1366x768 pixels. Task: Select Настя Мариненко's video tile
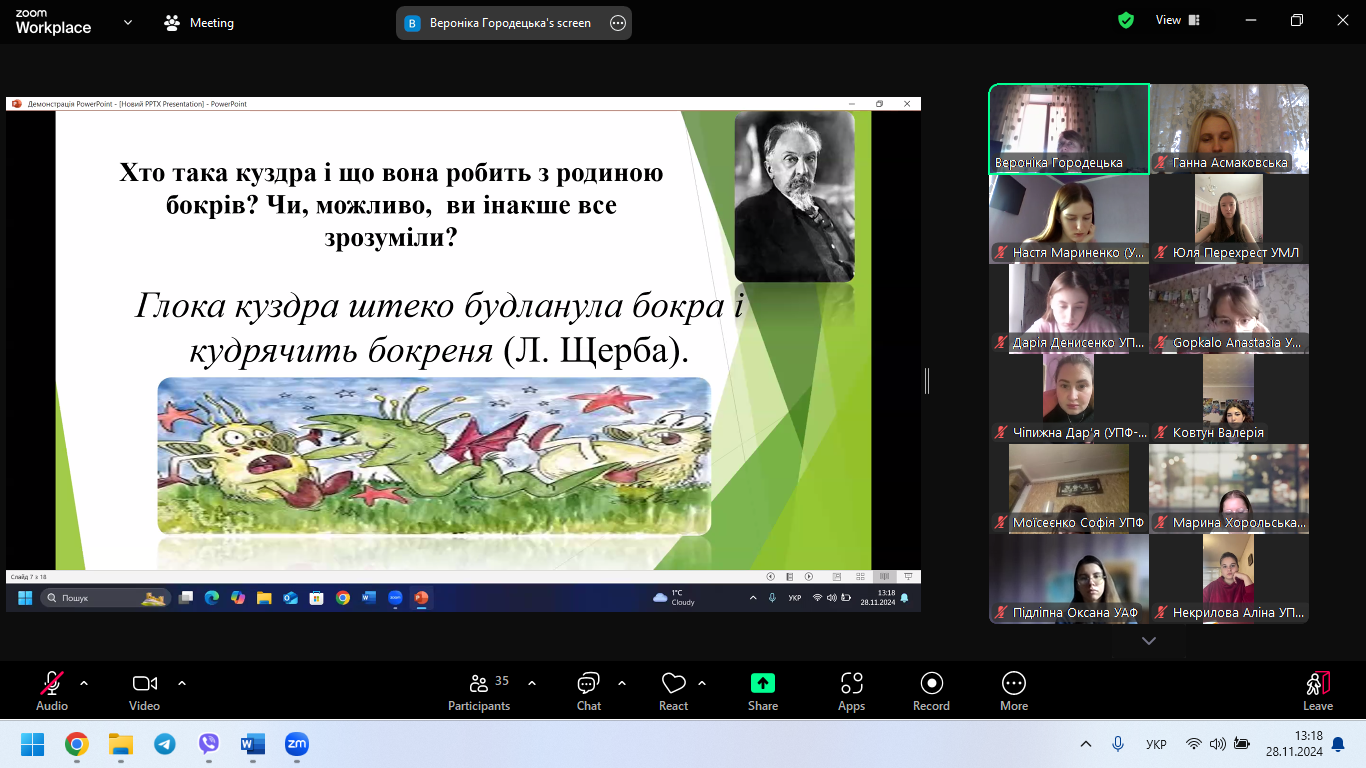[1069, 219]
